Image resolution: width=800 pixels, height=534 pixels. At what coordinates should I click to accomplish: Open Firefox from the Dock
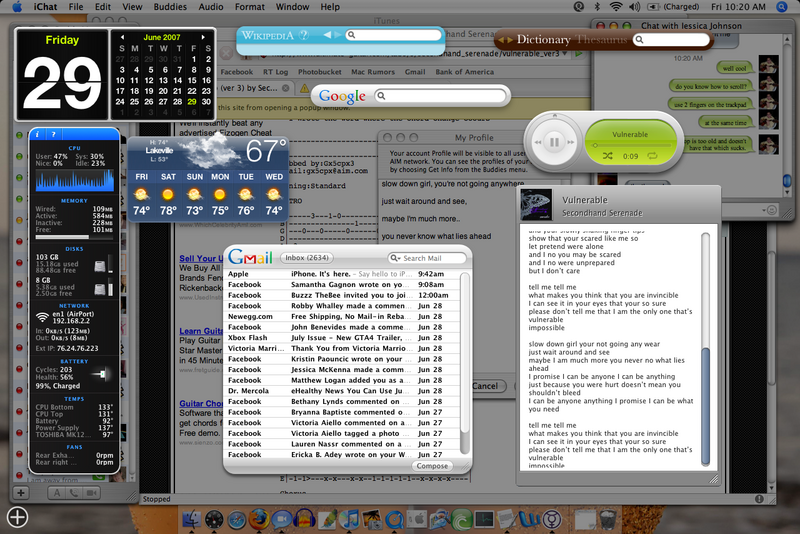(259, 520)
